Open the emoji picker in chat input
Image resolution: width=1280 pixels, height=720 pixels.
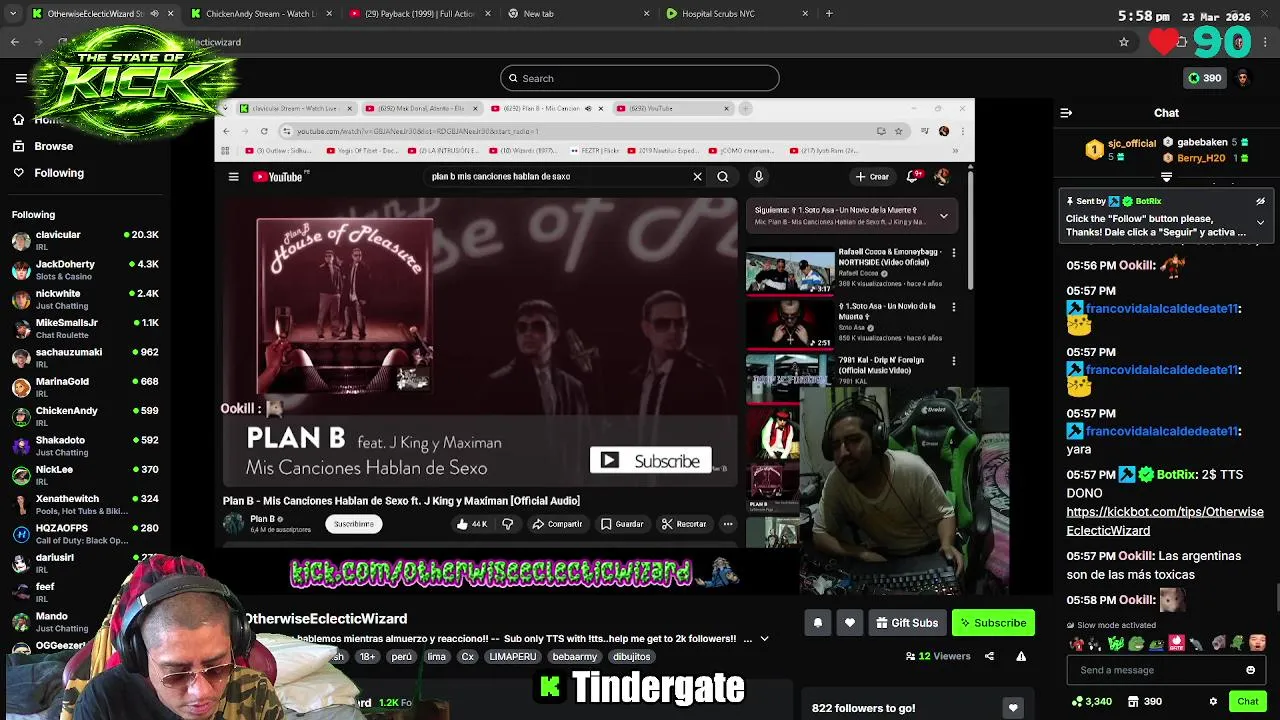1250,670
